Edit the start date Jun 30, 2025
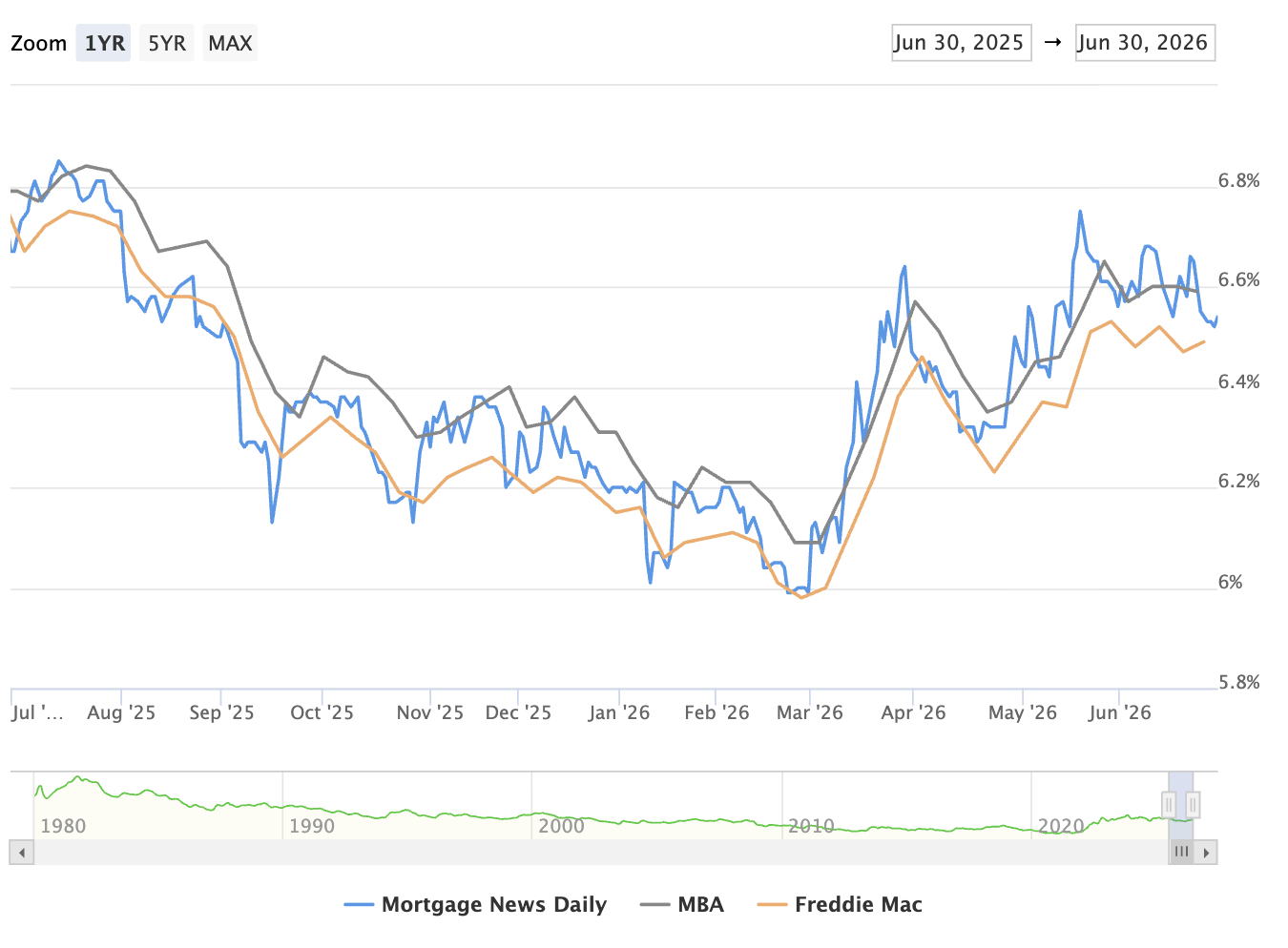1288x948 pixels. coord(961,43)
